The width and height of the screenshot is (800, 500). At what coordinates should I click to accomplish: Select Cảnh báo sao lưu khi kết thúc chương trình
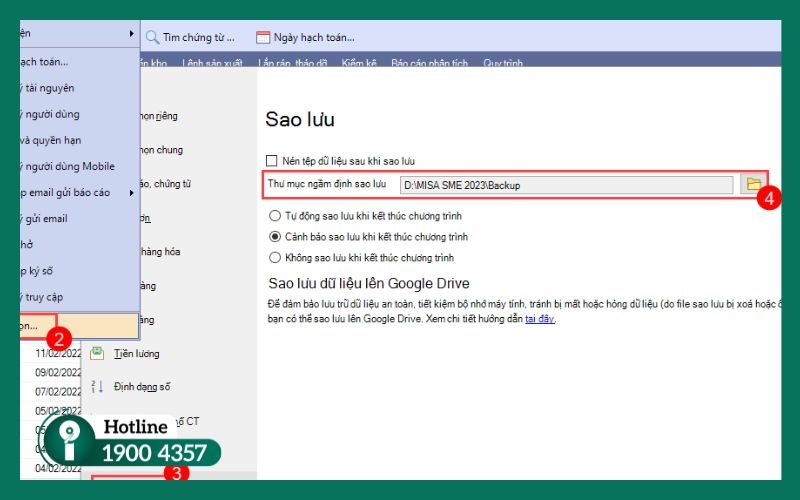coord(275,237)
